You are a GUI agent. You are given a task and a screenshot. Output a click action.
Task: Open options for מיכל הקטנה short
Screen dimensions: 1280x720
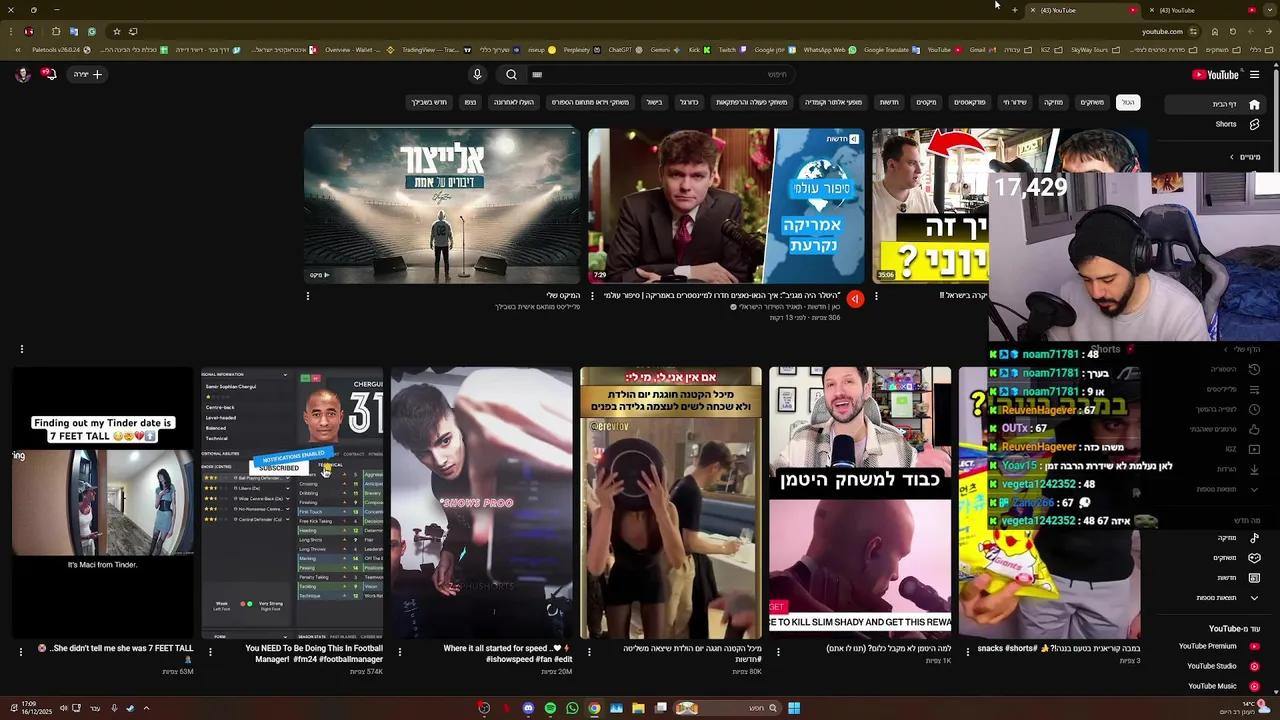[x=589, y=651]
